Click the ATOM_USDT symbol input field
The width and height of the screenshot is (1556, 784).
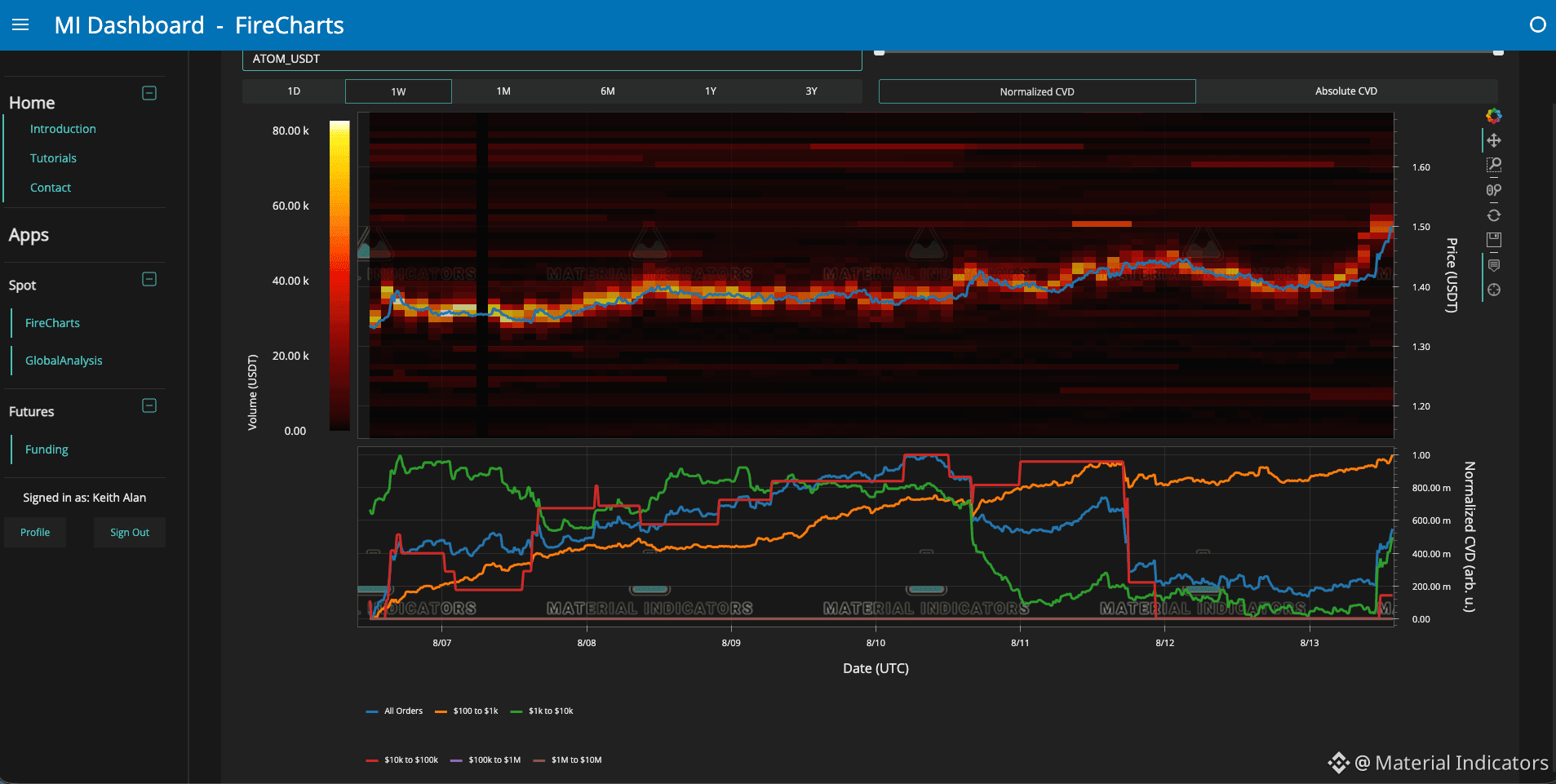click(x=552, y=60)
